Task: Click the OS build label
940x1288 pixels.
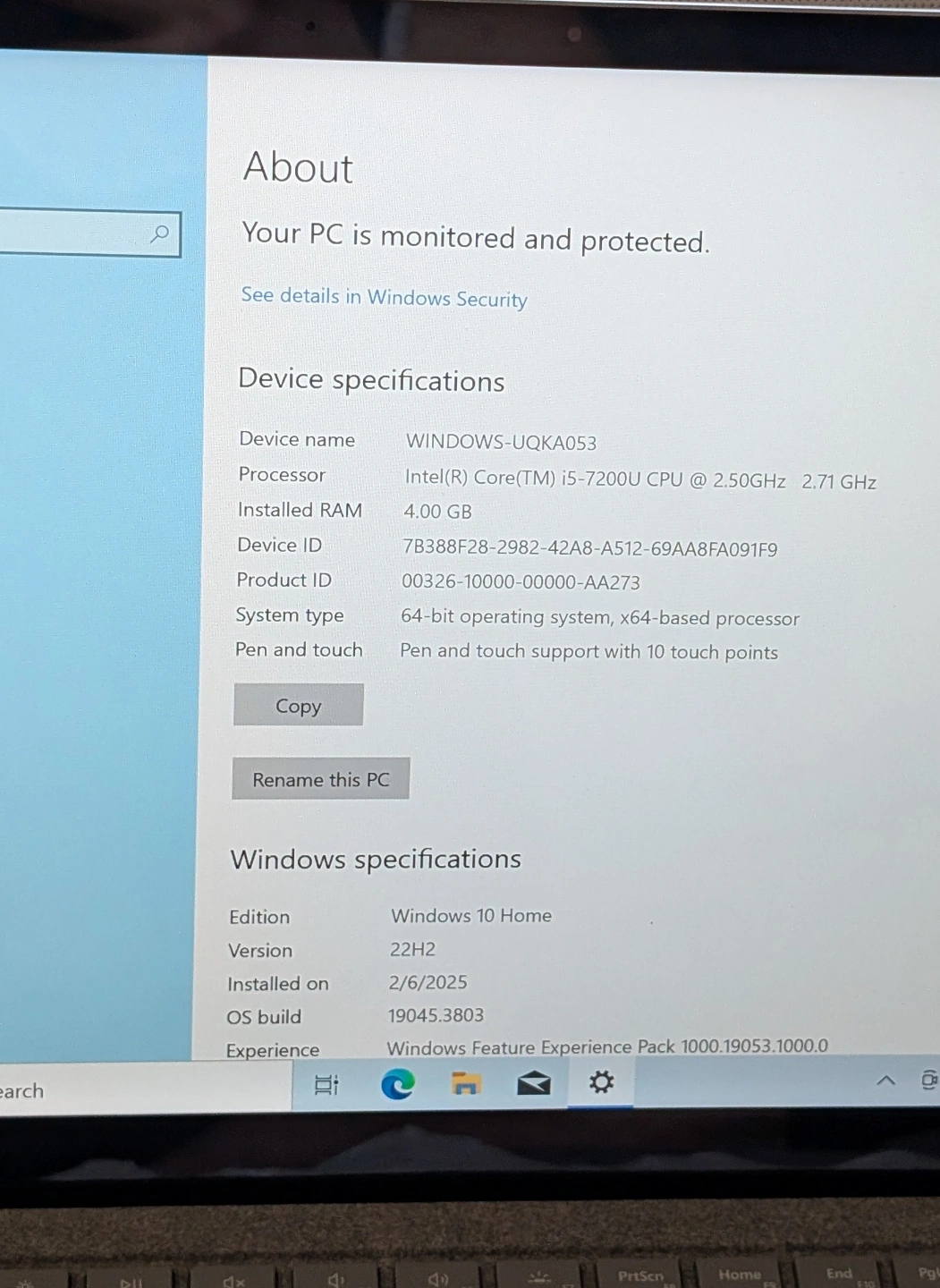Action: point(264,1017)
